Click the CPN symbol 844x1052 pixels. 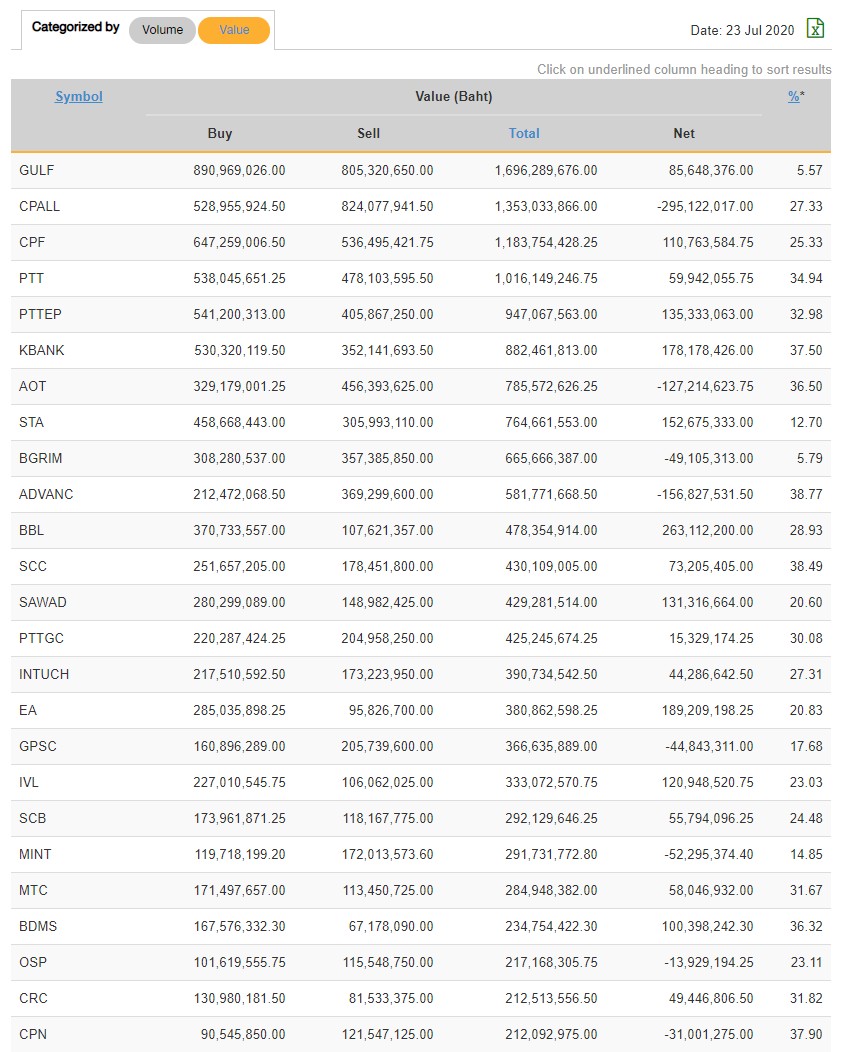(x=33, y=1034)
